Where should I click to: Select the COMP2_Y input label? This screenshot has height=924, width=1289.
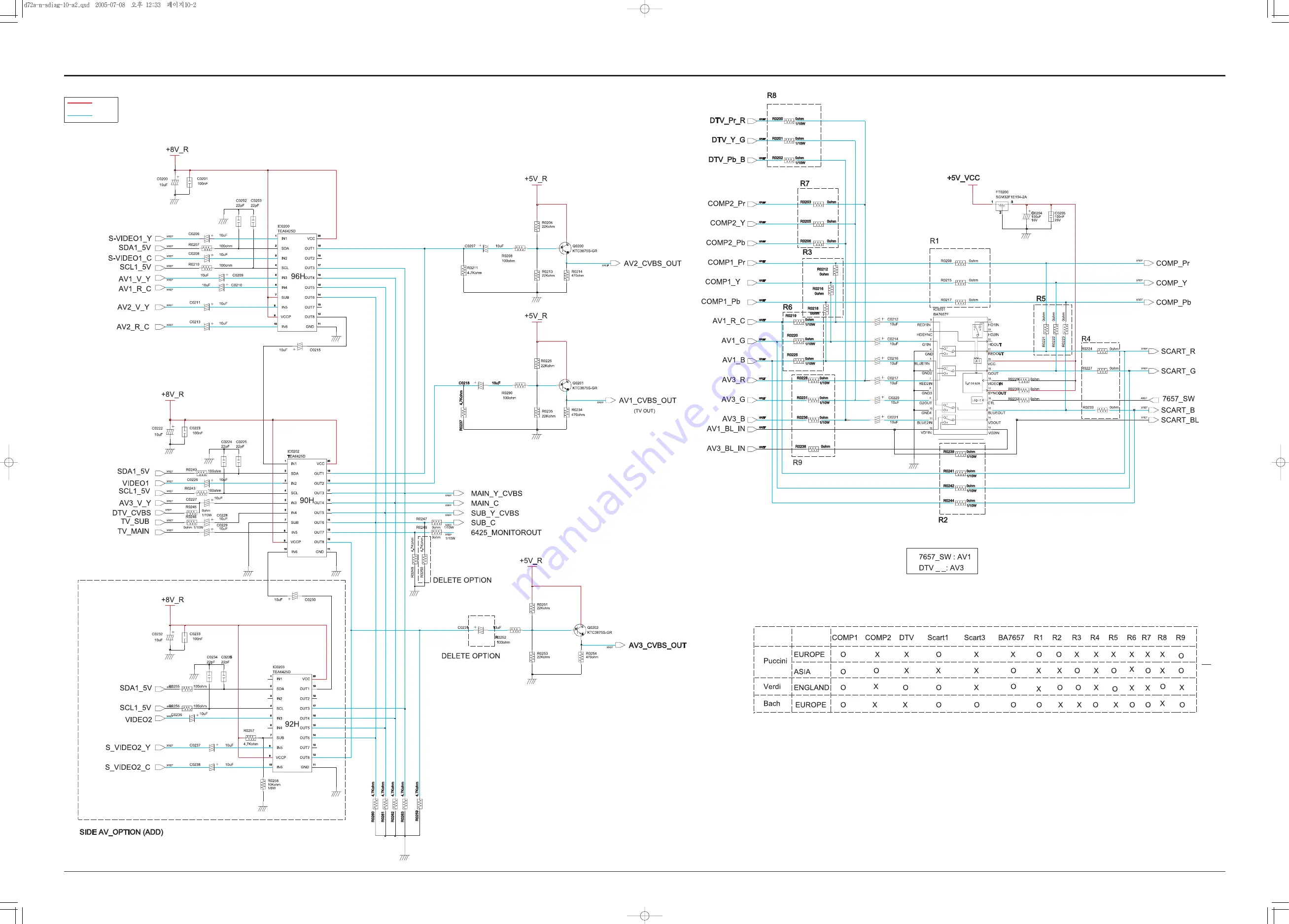pyautogui.click(x=728, y=223)
